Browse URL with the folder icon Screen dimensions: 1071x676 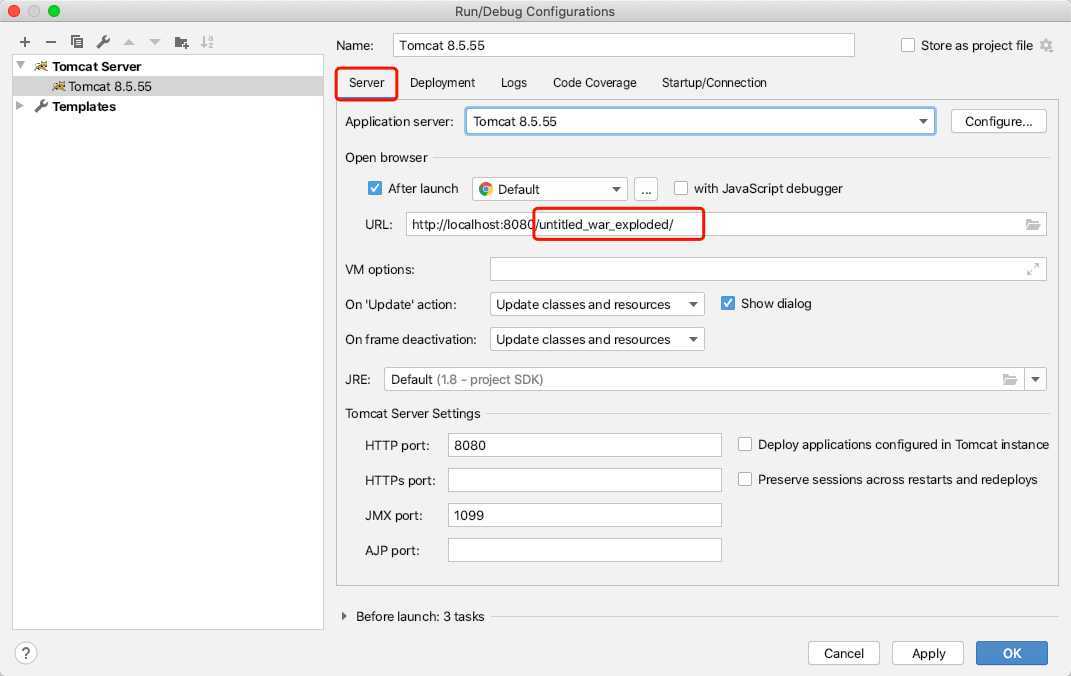coord(1033,225)
